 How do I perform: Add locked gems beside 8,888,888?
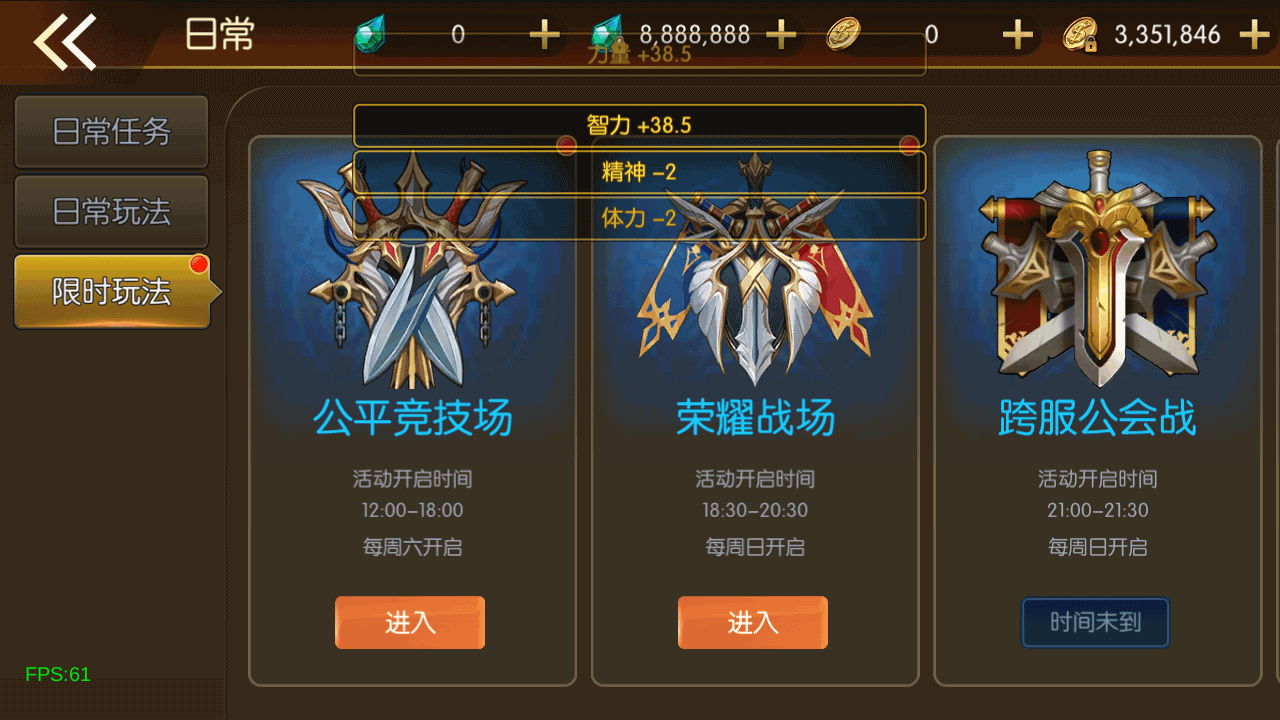781,36
